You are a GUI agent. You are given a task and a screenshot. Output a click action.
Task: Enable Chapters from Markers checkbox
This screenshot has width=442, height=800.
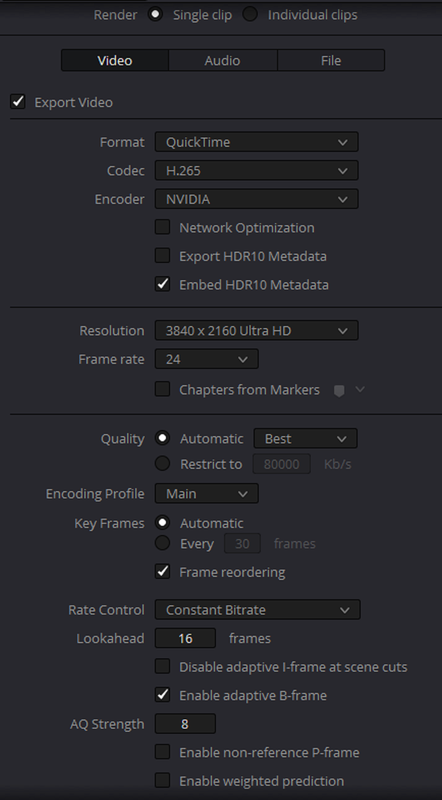(162, 389)
